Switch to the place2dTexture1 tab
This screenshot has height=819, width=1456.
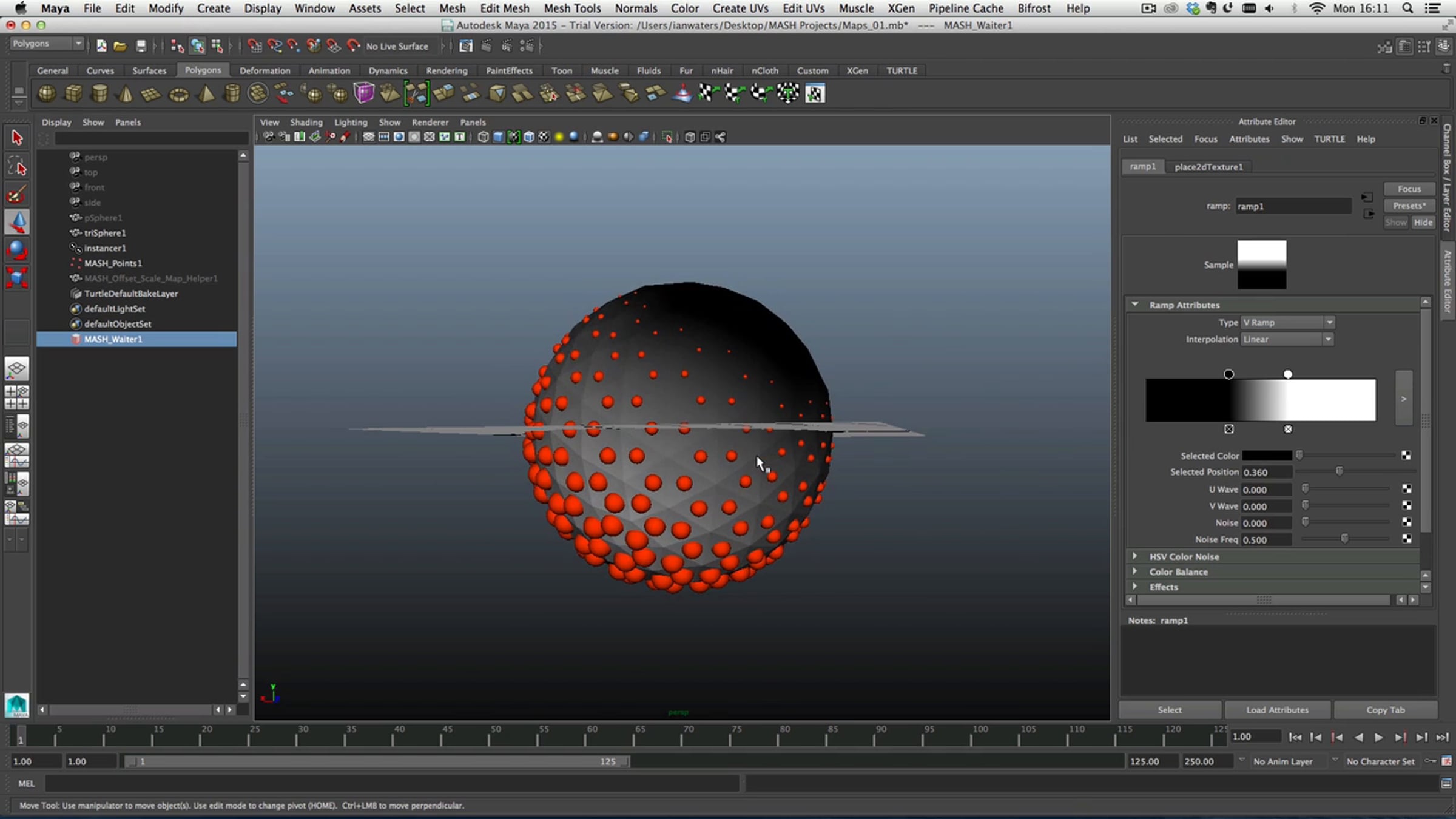click(x=1208, y=167)
